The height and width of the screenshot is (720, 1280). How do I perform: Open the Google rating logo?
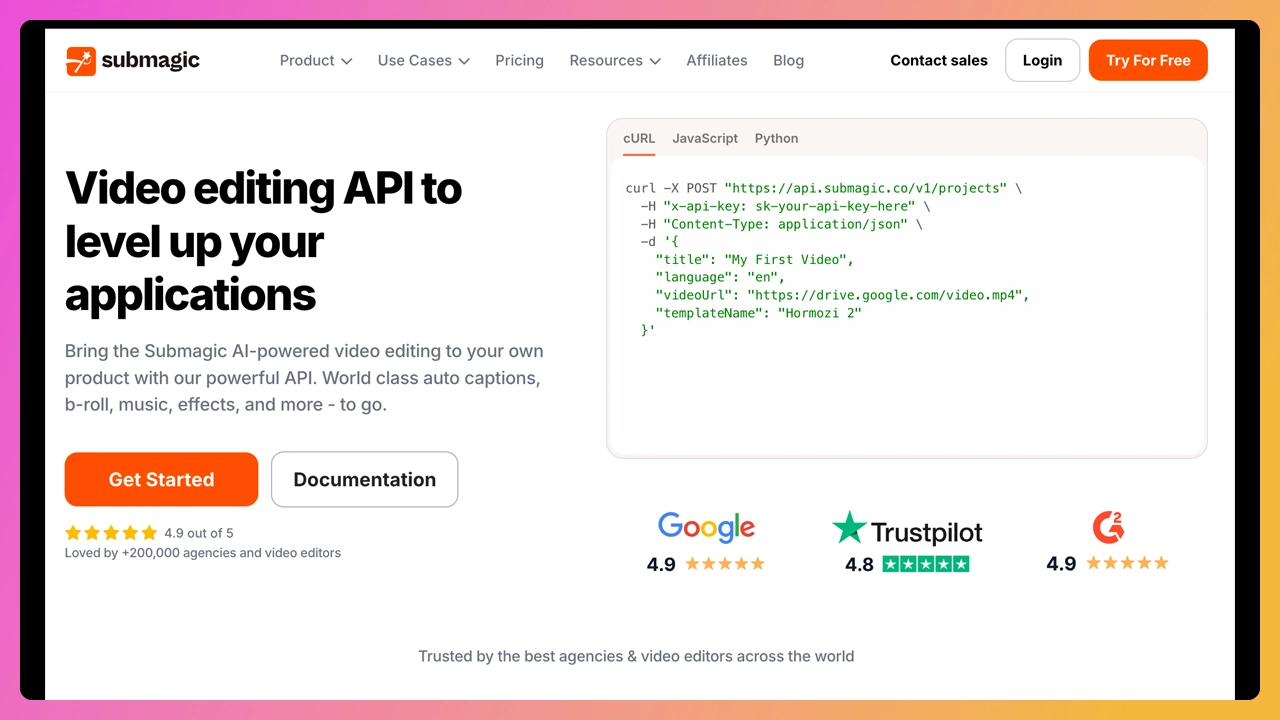[x=706, y=527]
